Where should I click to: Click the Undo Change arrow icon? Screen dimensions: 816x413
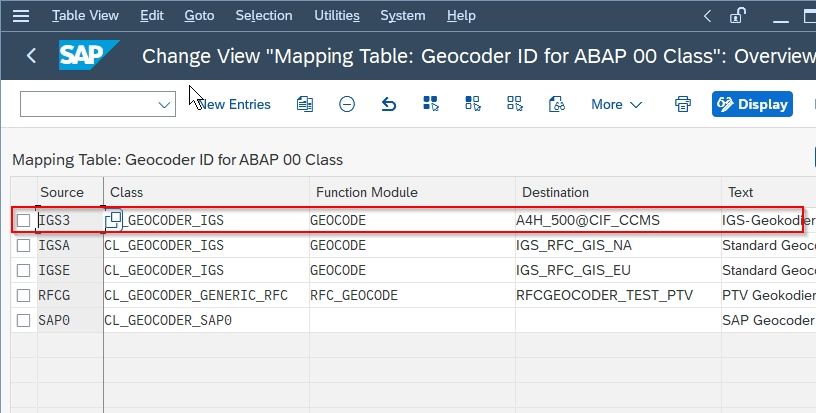coord(389,105)
